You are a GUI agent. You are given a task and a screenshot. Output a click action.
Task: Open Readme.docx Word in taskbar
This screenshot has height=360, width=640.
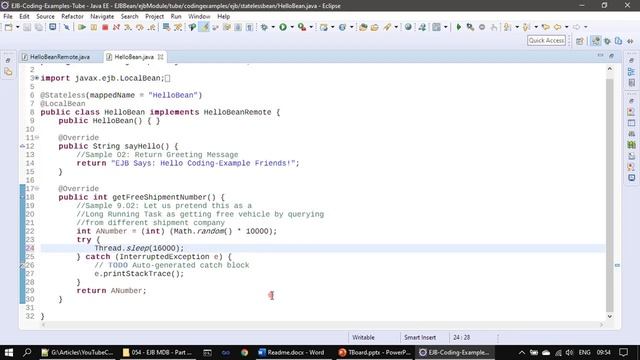pos(291,352)
